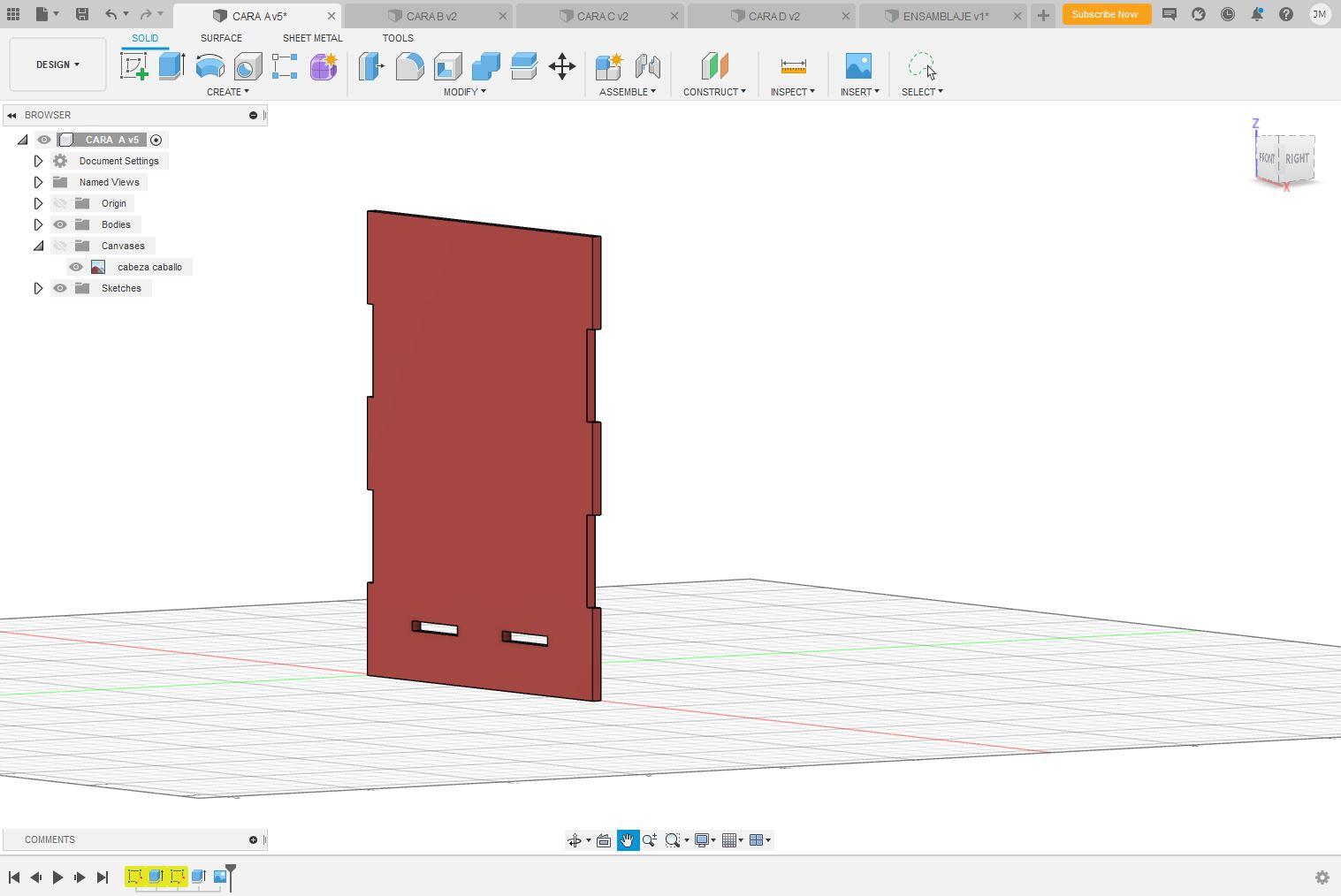
Task: Toggle visibility of Origin folder
Action: pyautogui.click(x=60, y=203)
